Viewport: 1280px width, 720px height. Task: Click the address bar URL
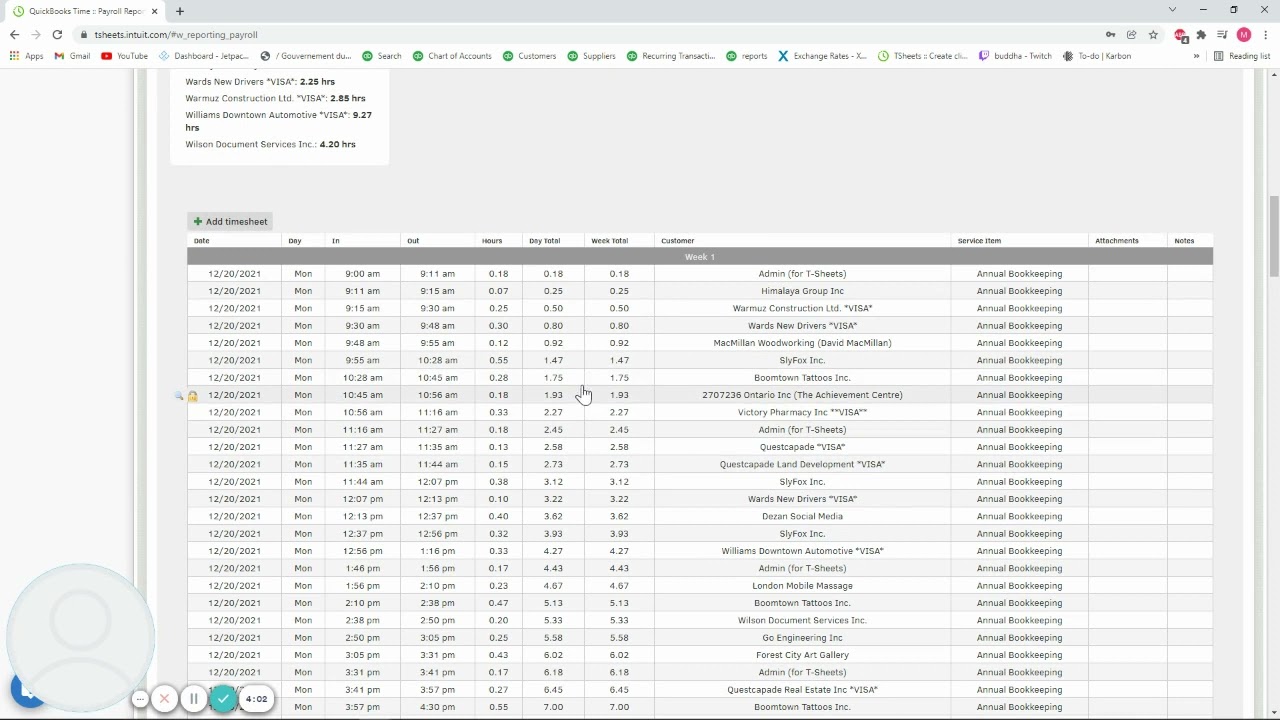tap(176, 34)
